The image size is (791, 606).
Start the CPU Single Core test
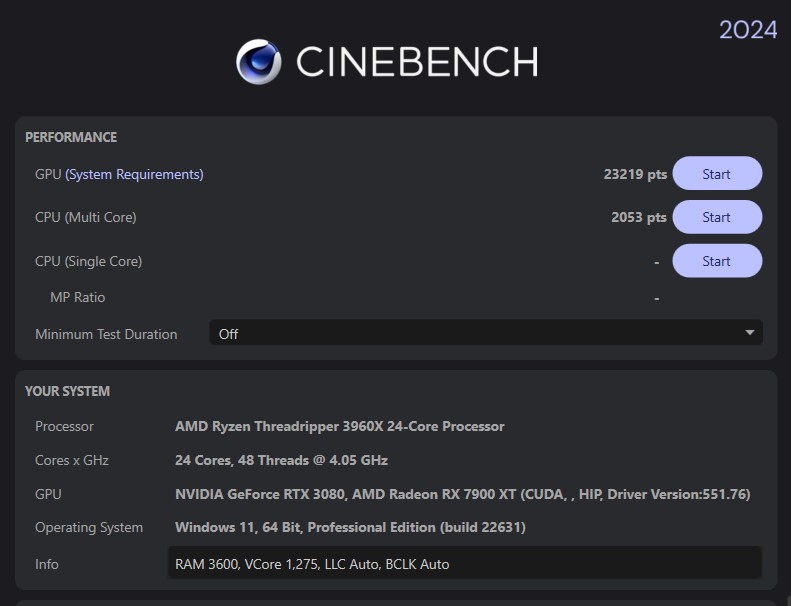[x=716, y=261]
